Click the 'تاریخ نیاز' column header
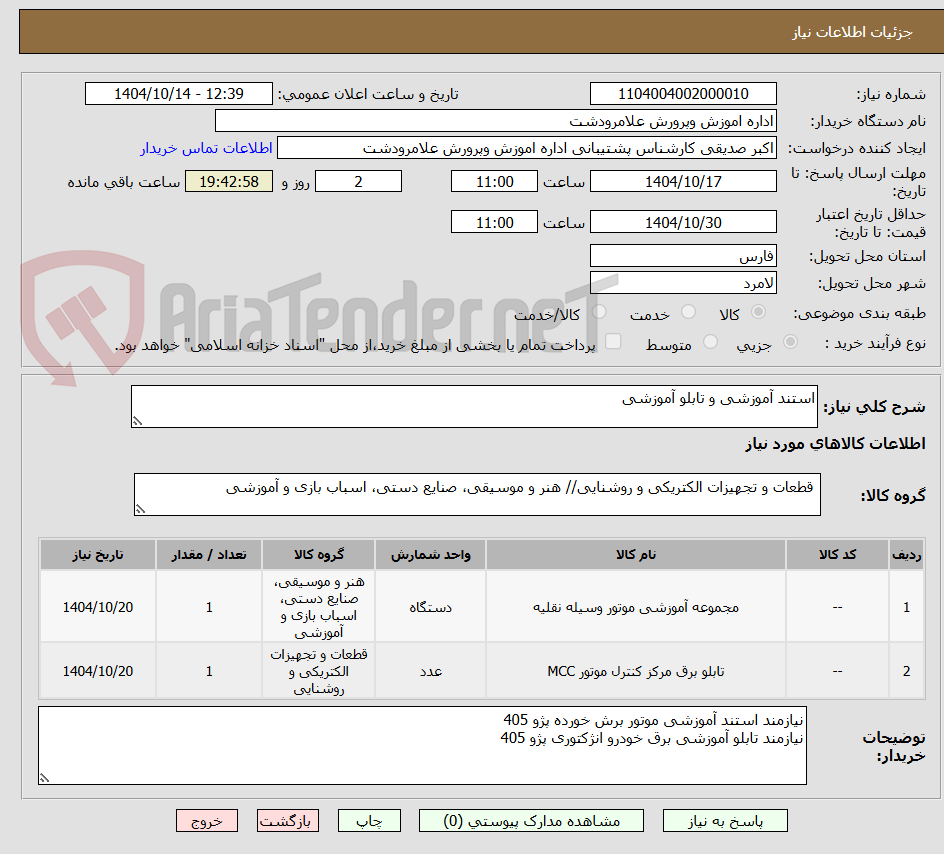The width and height of the screenshot is (944, 854). pyautogui.click(x=98, y=554)
